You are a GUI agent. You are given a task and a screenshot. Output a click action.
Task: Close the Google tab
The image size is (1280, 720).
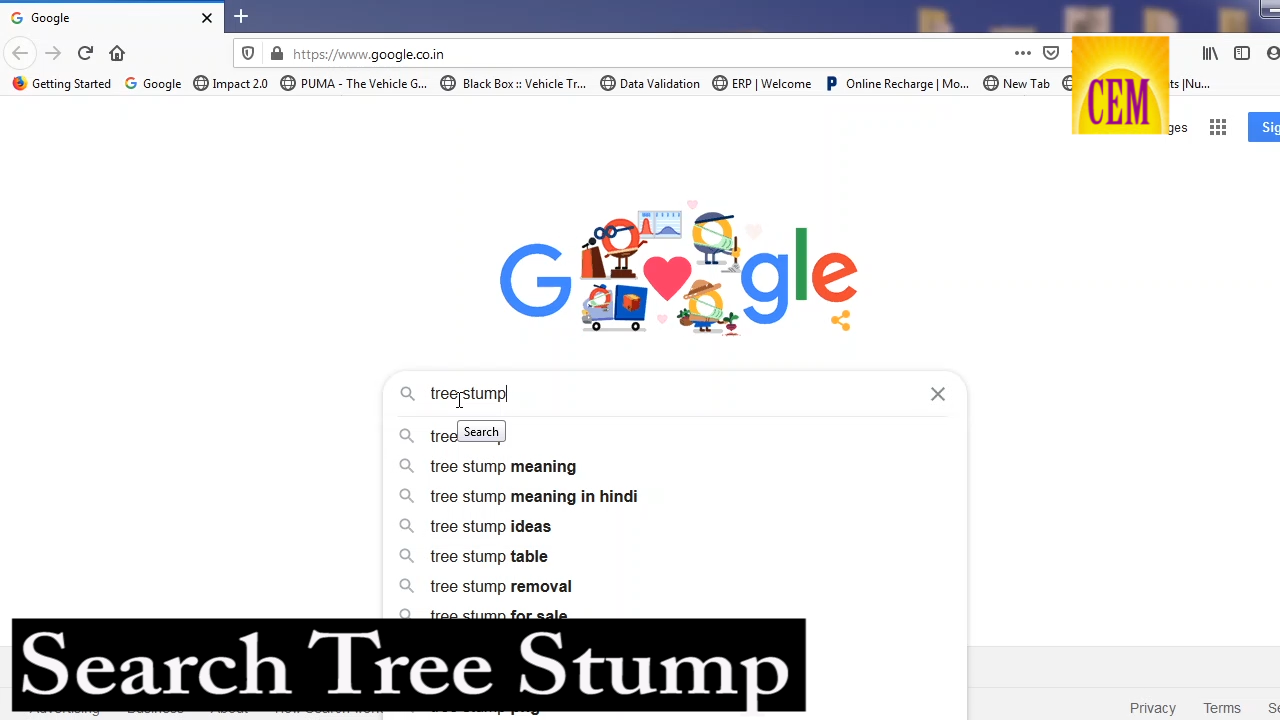(x=207, y=18)
